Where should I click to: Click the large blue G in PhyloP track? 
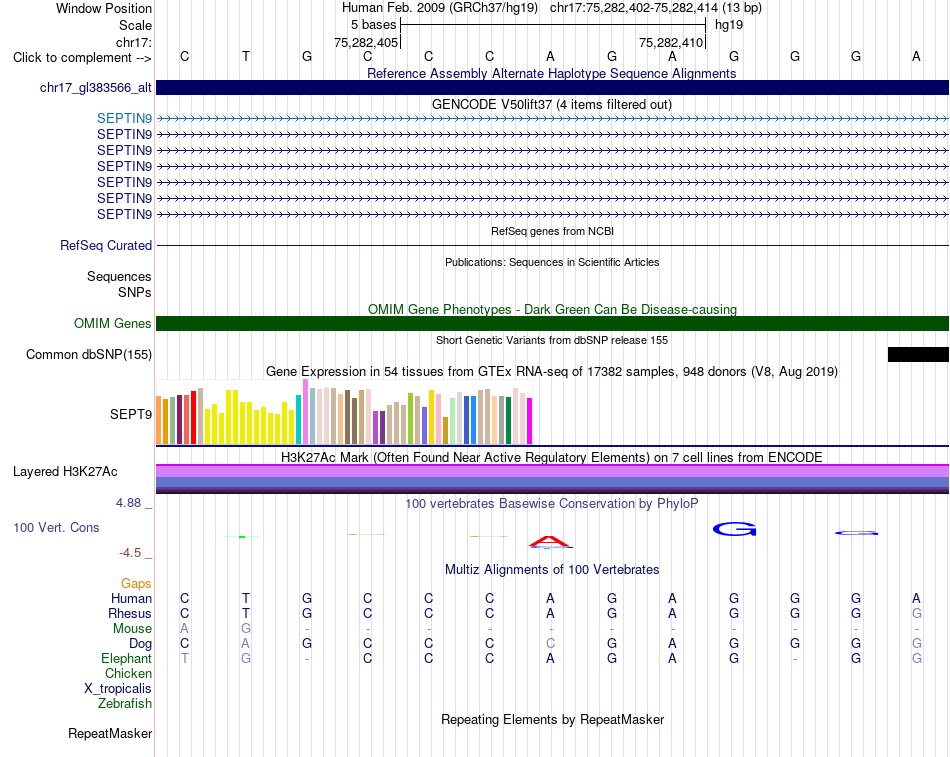click(x=734, y=529)
